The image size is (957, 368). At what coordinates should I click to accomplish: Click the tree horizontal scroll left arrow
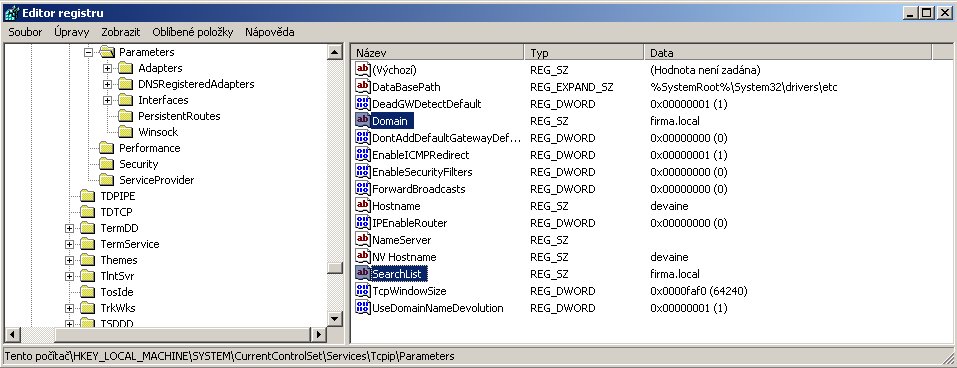(13, 334)
